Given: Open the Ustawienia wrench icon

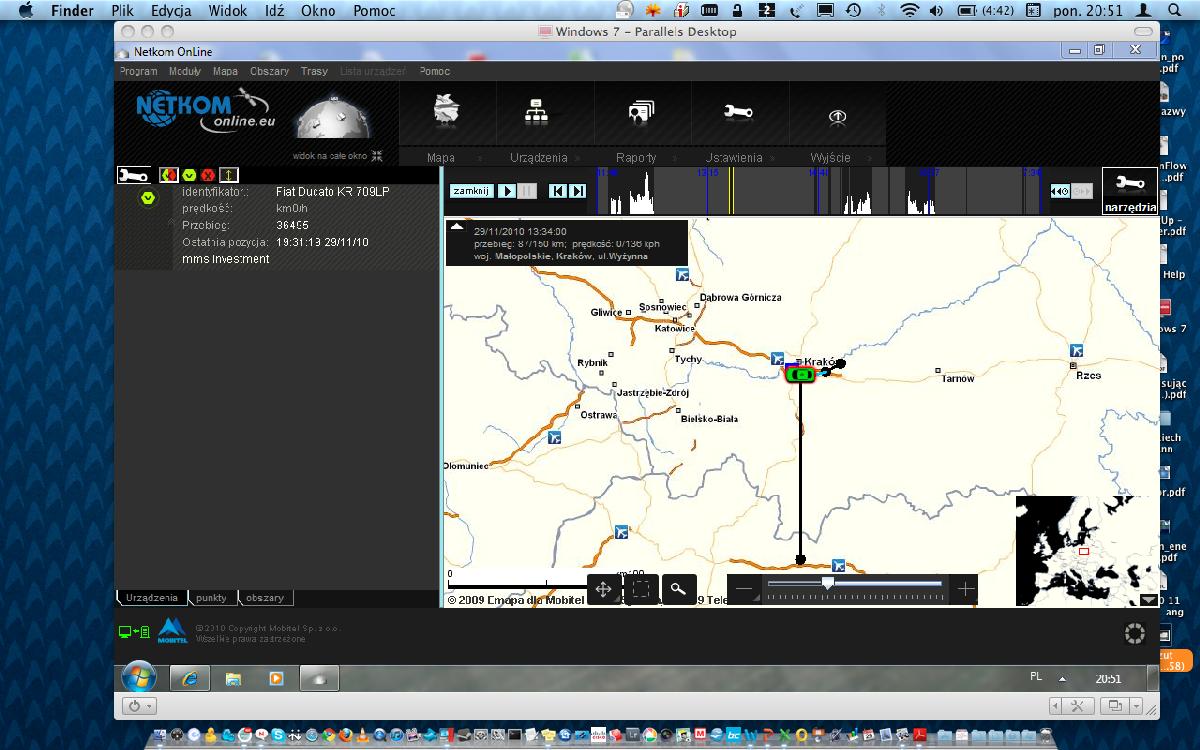Looking at the screenshot, I should 738,112.
